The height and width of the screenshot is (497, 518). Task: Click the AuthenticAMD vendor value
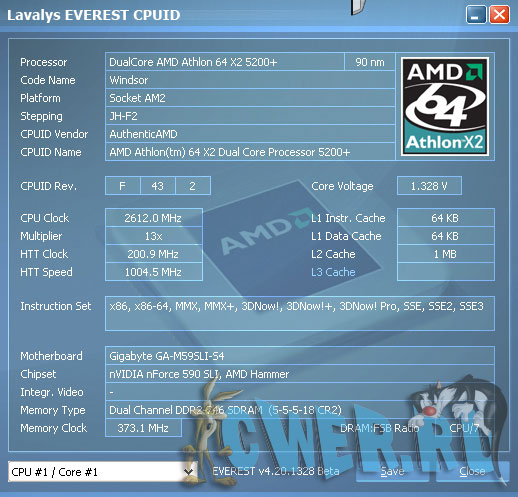pyautogui.click(x=250, y=134)
